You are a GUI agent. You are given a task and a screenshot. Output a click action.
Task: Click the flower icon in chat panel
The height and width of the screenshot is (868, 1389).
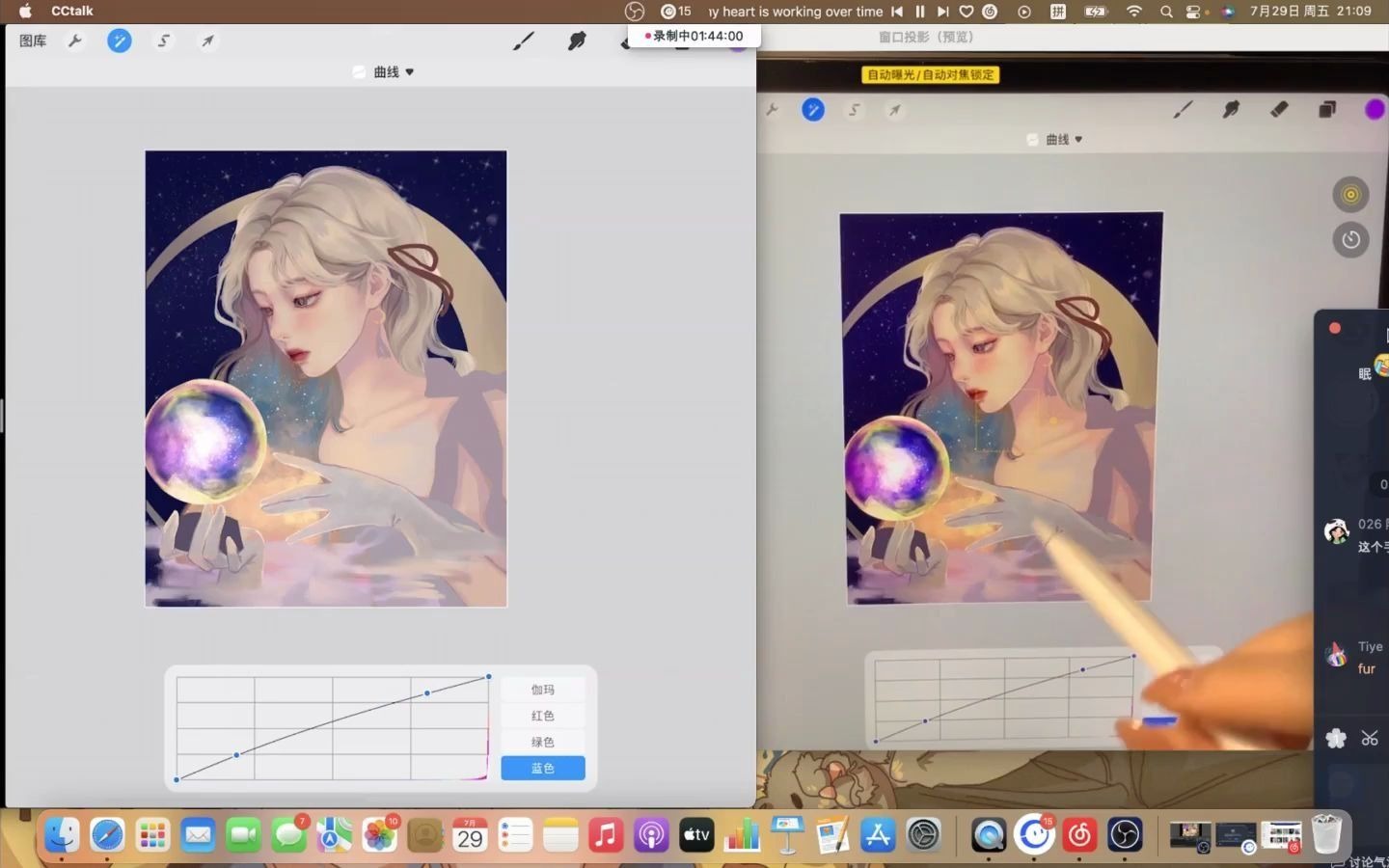pos(1336,739)
